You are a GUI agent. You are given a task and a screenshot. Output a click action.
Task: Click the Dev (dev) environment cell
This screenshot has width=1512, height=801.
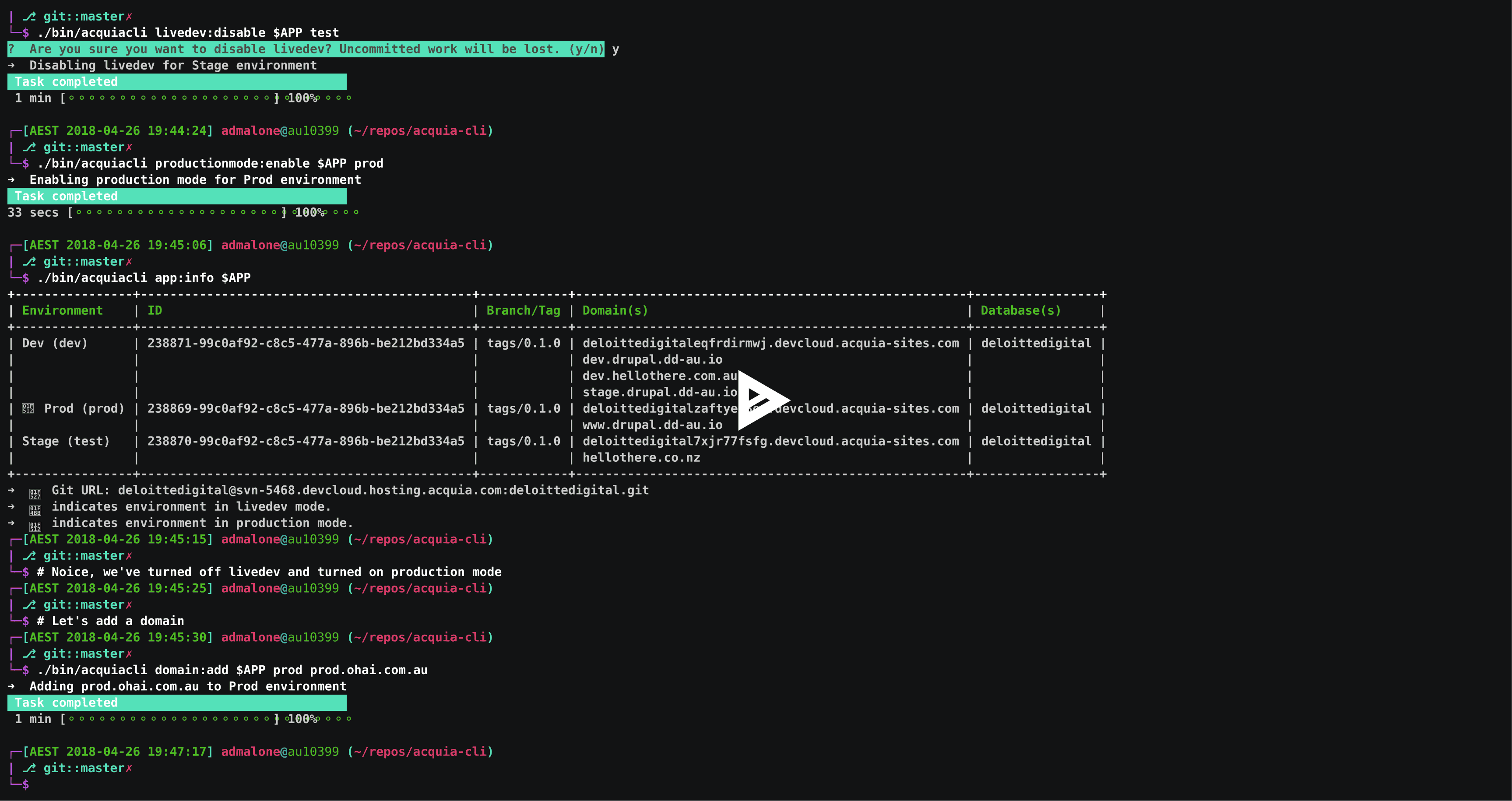(55, 343)
